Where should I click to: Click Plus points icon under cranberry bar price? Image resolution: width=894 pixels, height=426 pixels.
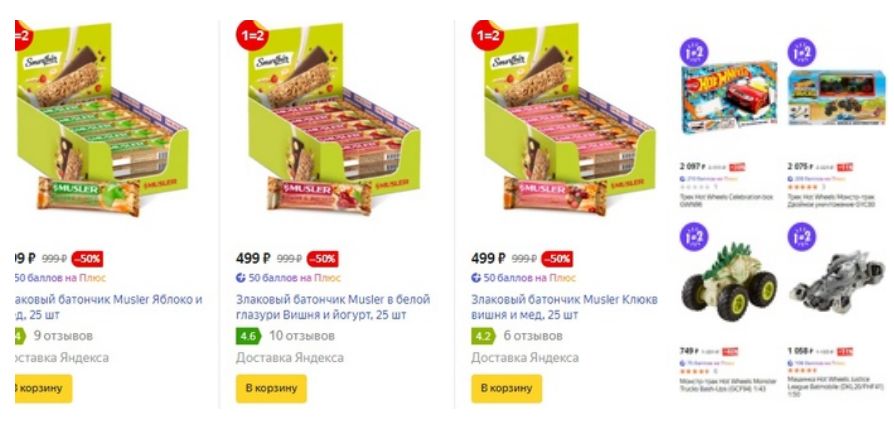(476, 278)
